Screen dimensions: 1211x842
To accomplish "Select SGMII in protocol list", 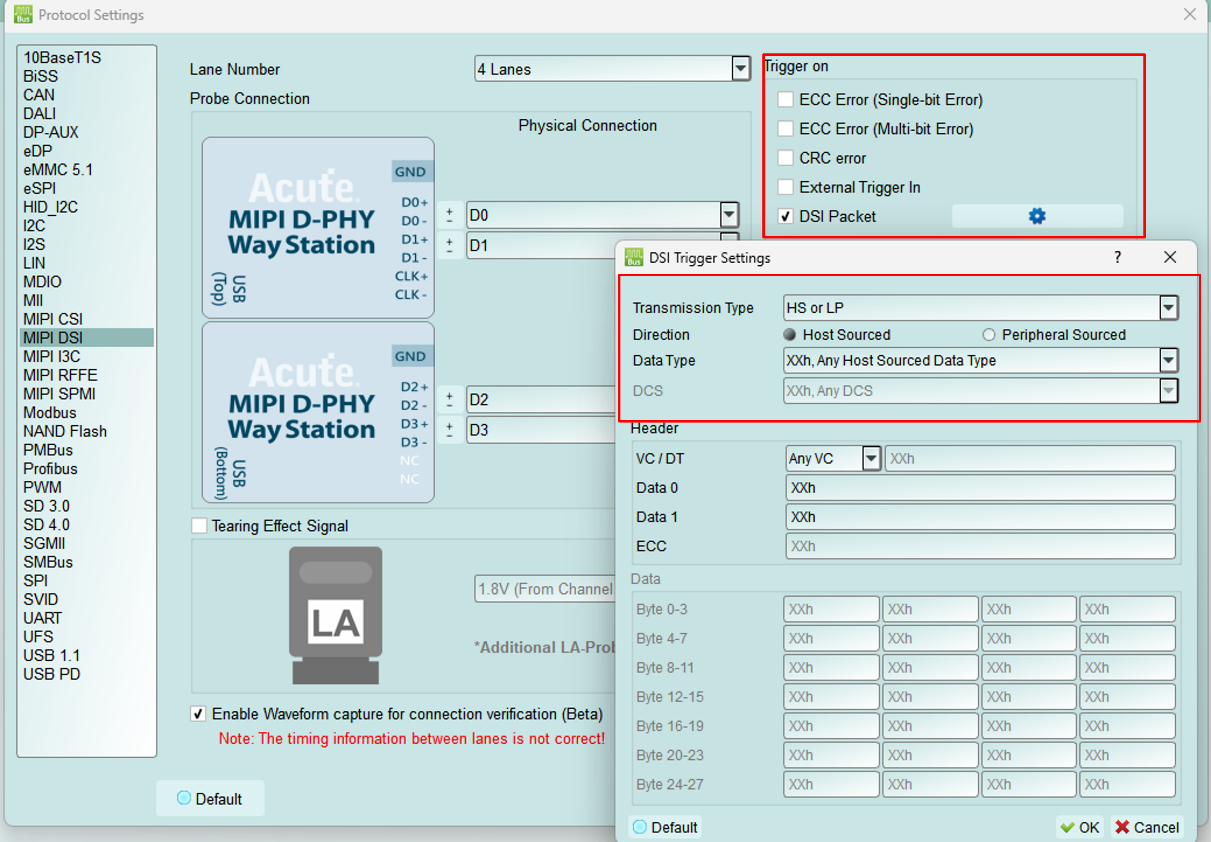I will click(x=45, y=543).
